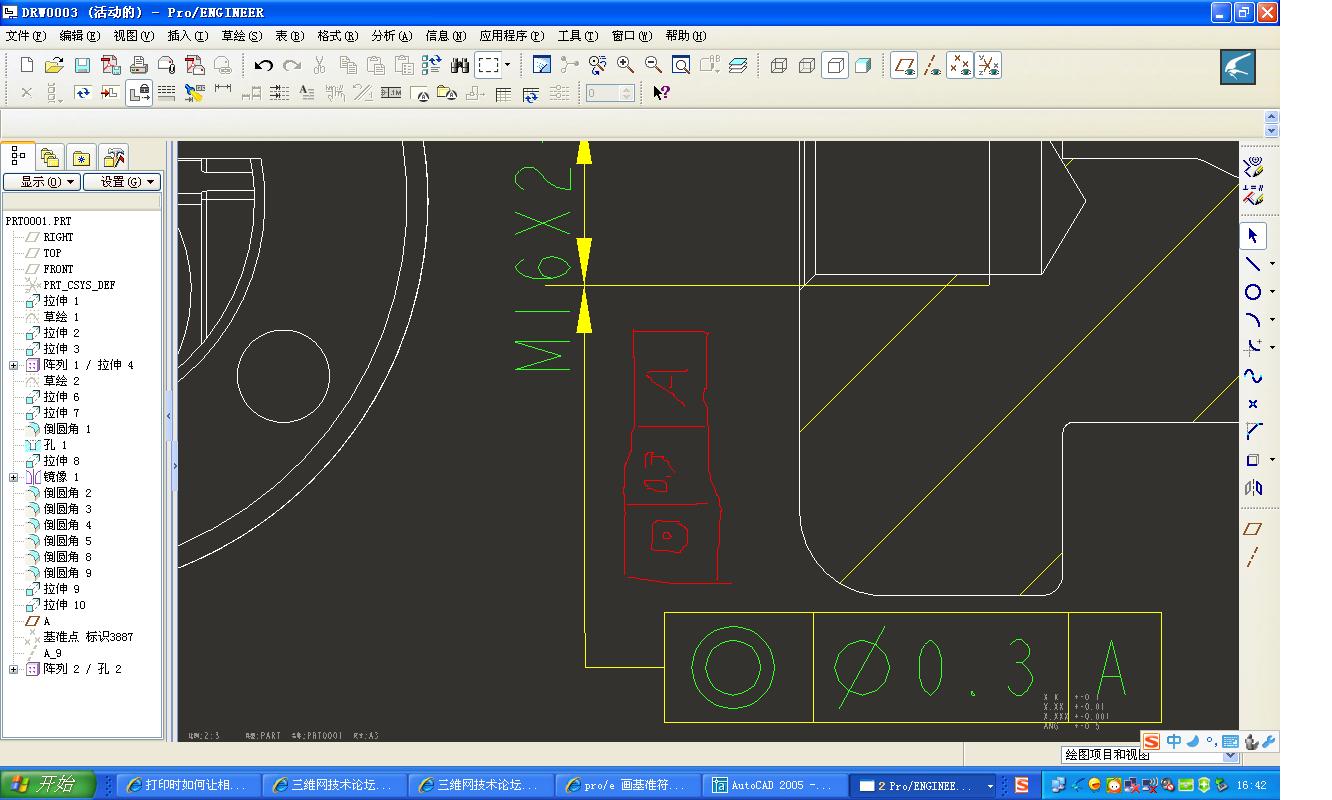The width and height of the screenshot is (1332, 800).
Task: Open the 插入 menu
Action: click(188, 36)
